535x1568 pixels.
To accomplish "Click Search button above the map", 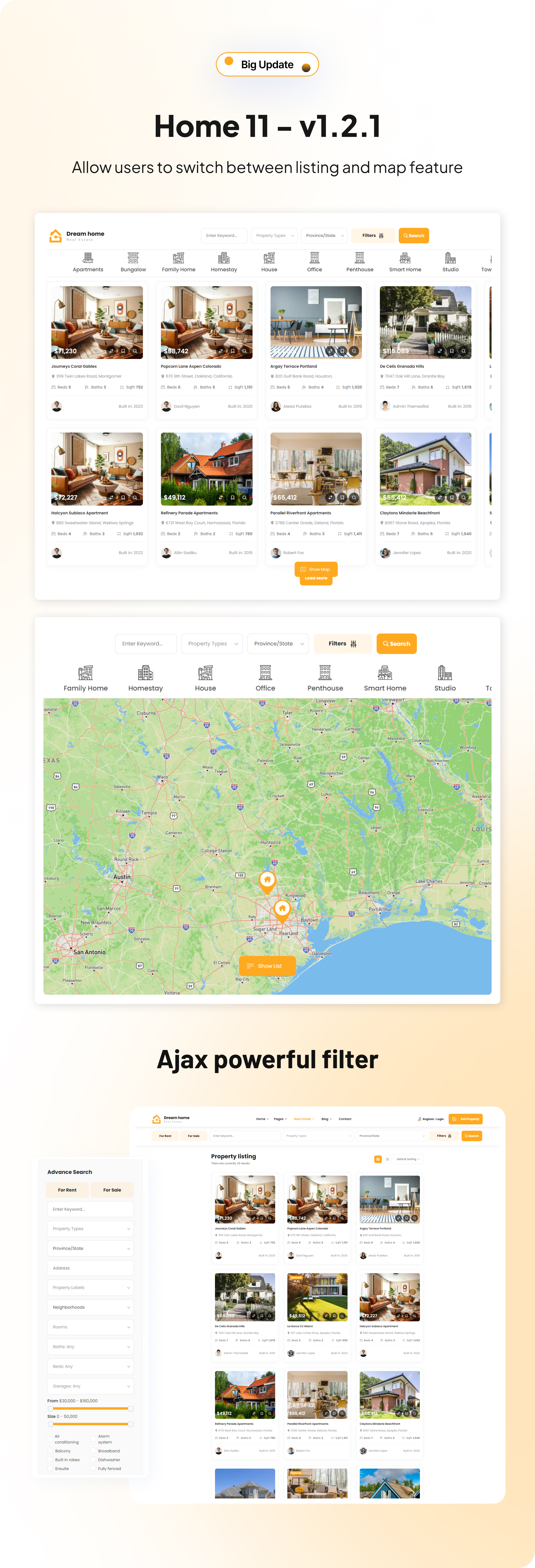I will 396,643.
